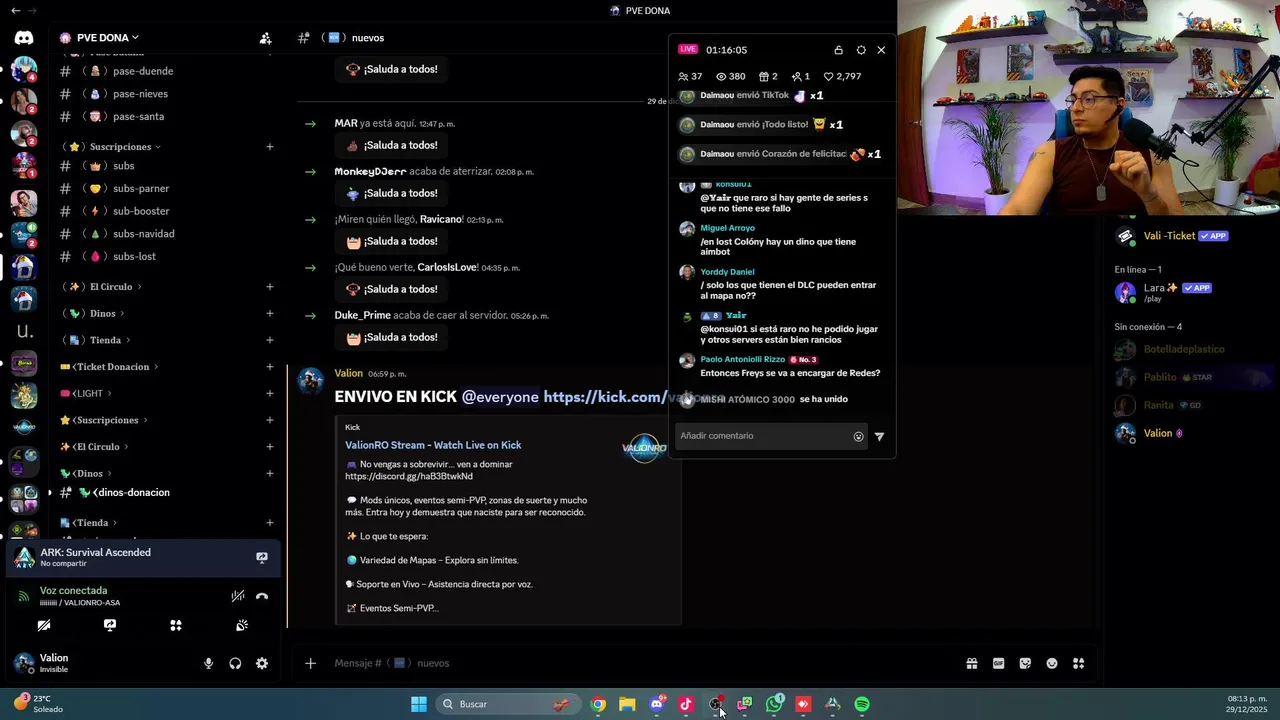Screen dimensions: 1280x720
Task: Open the GIF picker
Action: click(x=998, y=663)
